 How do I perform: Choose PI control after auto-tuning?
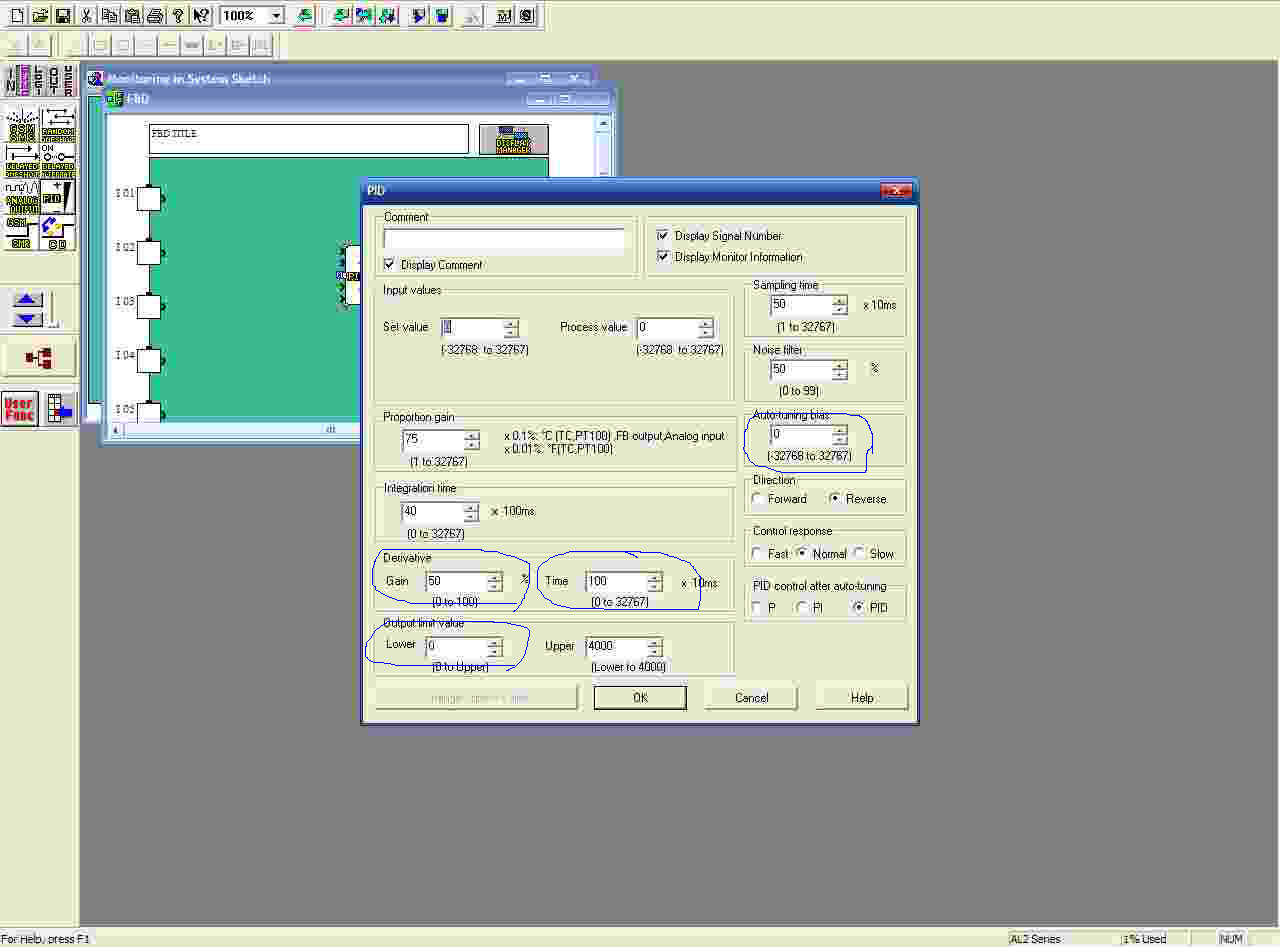tap(802, 608)
